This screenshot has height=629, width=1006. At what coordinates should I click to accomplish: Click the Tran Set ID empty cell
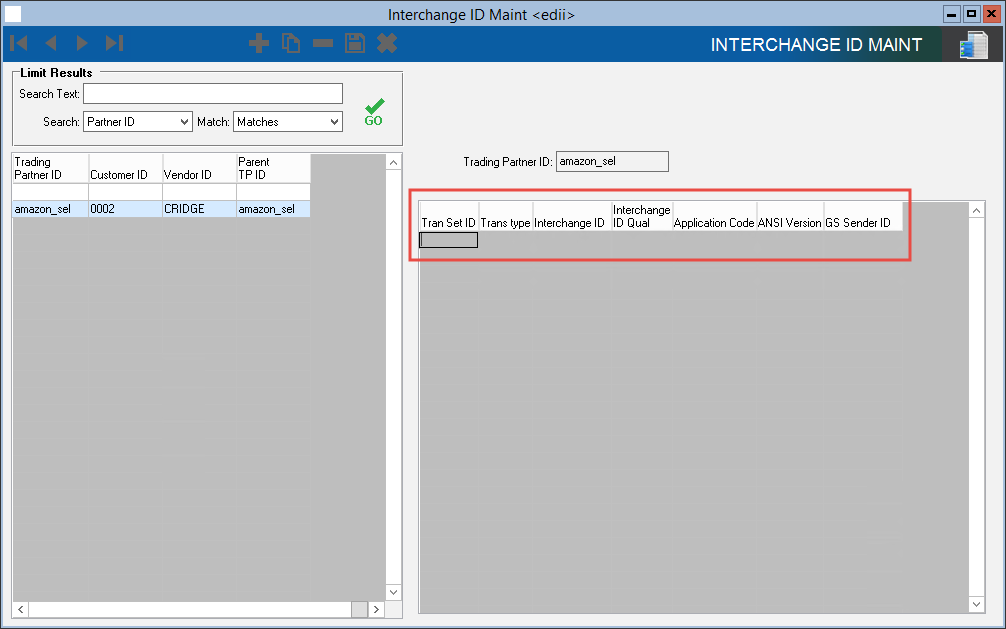click(448, 240)
